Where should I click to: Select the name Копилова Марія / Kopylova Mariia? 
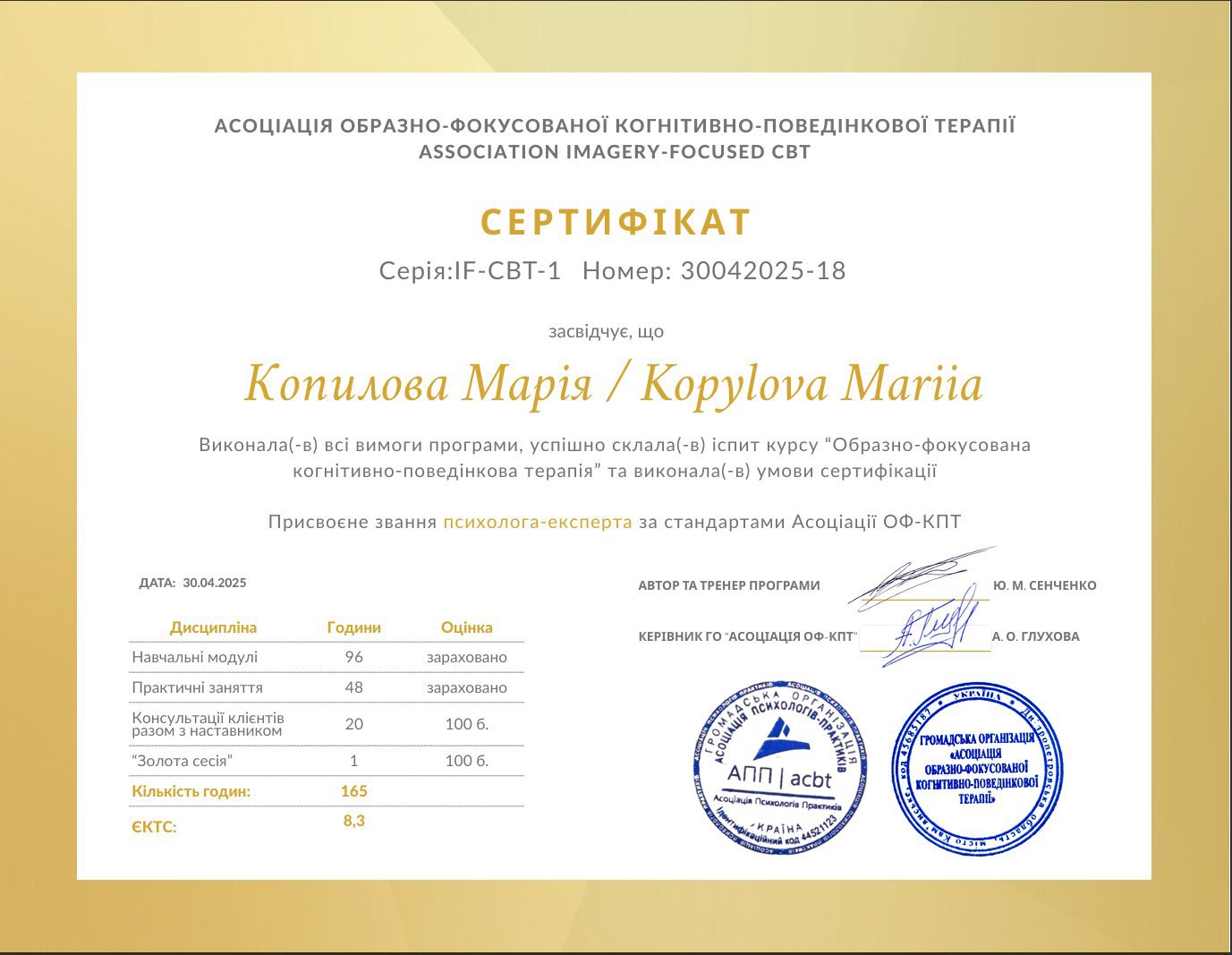point(614,384)
